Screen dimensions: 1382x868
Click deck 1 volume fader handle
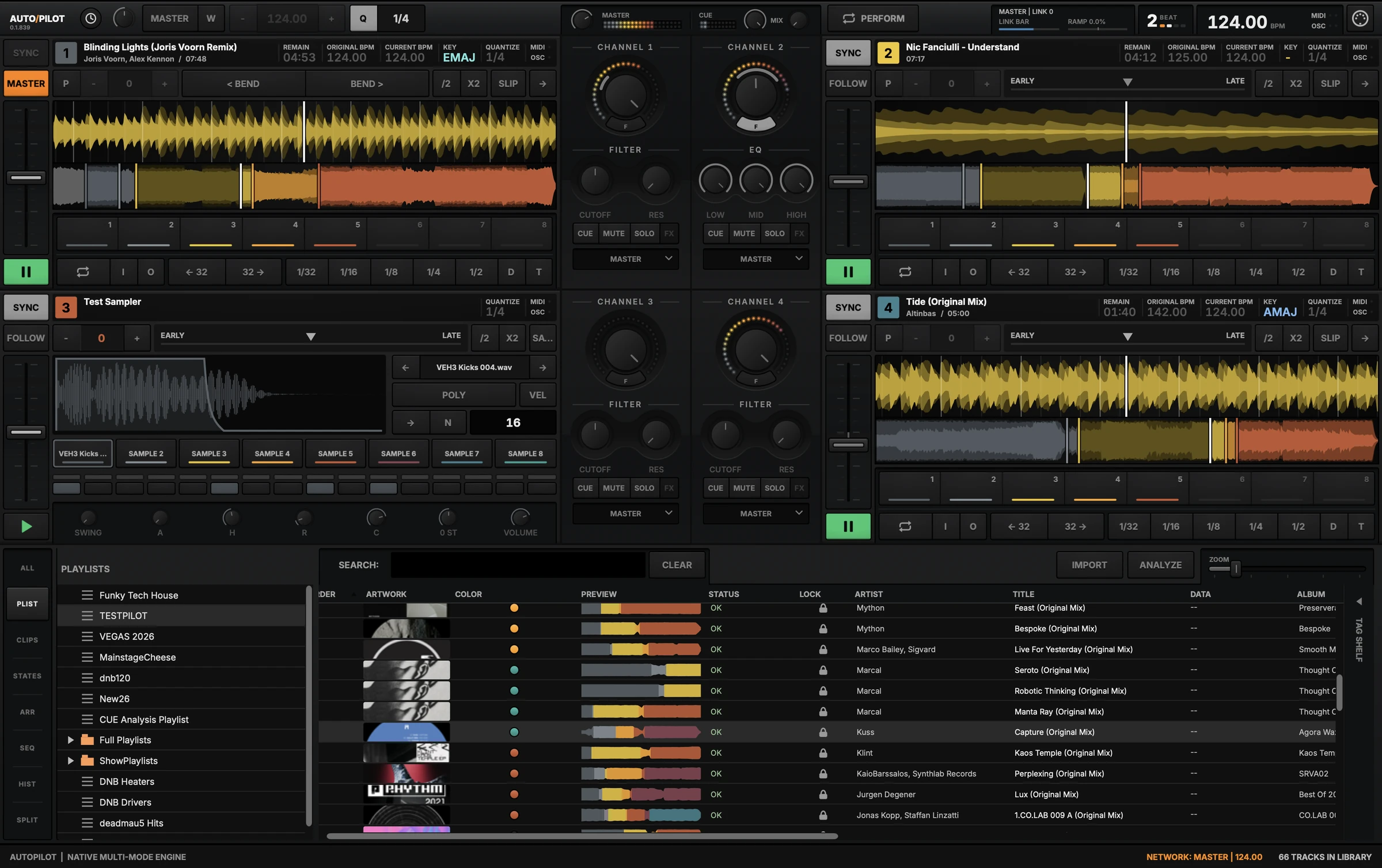pyautogui.click(x=26, y=177)
